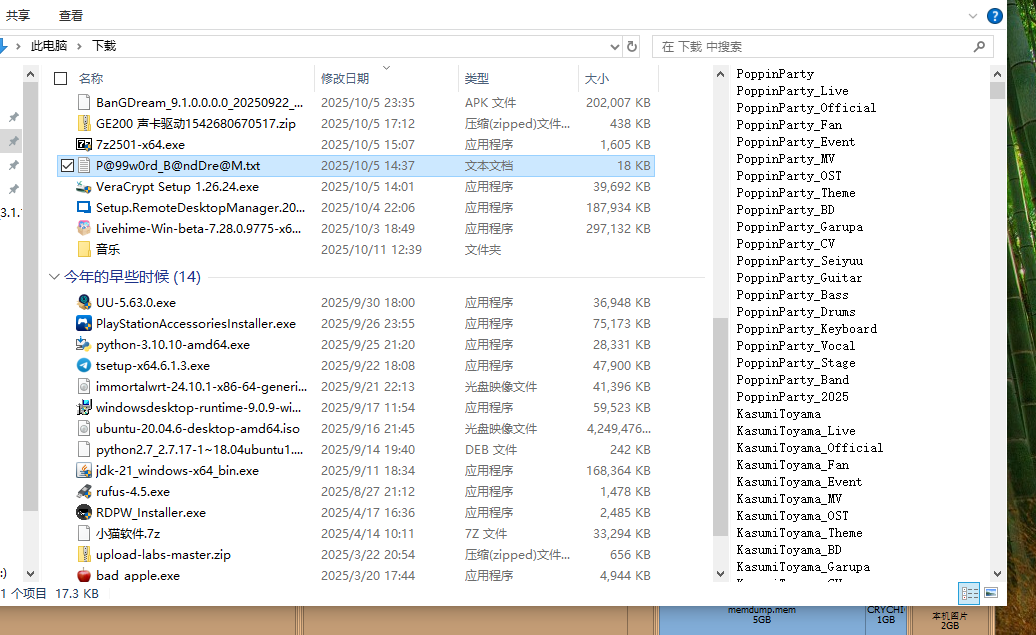Sort files by 修改日期 column header
This screenshot has height=635, width=1036.
tap(345, 78)
